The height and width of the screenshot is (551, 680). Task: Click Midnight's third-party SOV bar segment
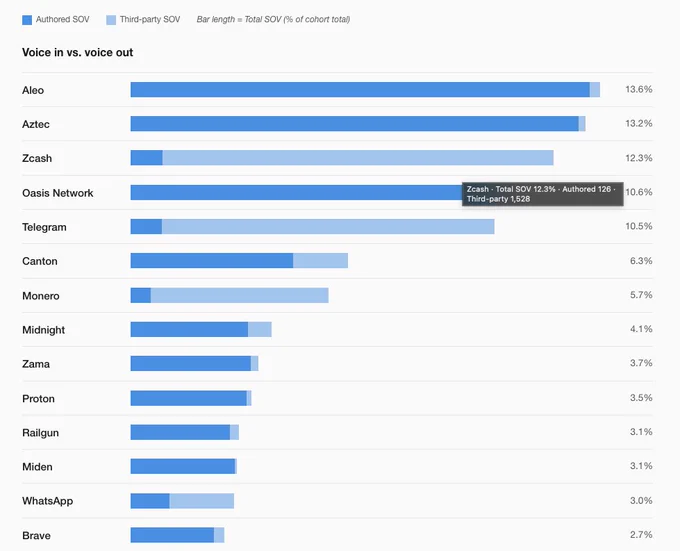point(260,329)
